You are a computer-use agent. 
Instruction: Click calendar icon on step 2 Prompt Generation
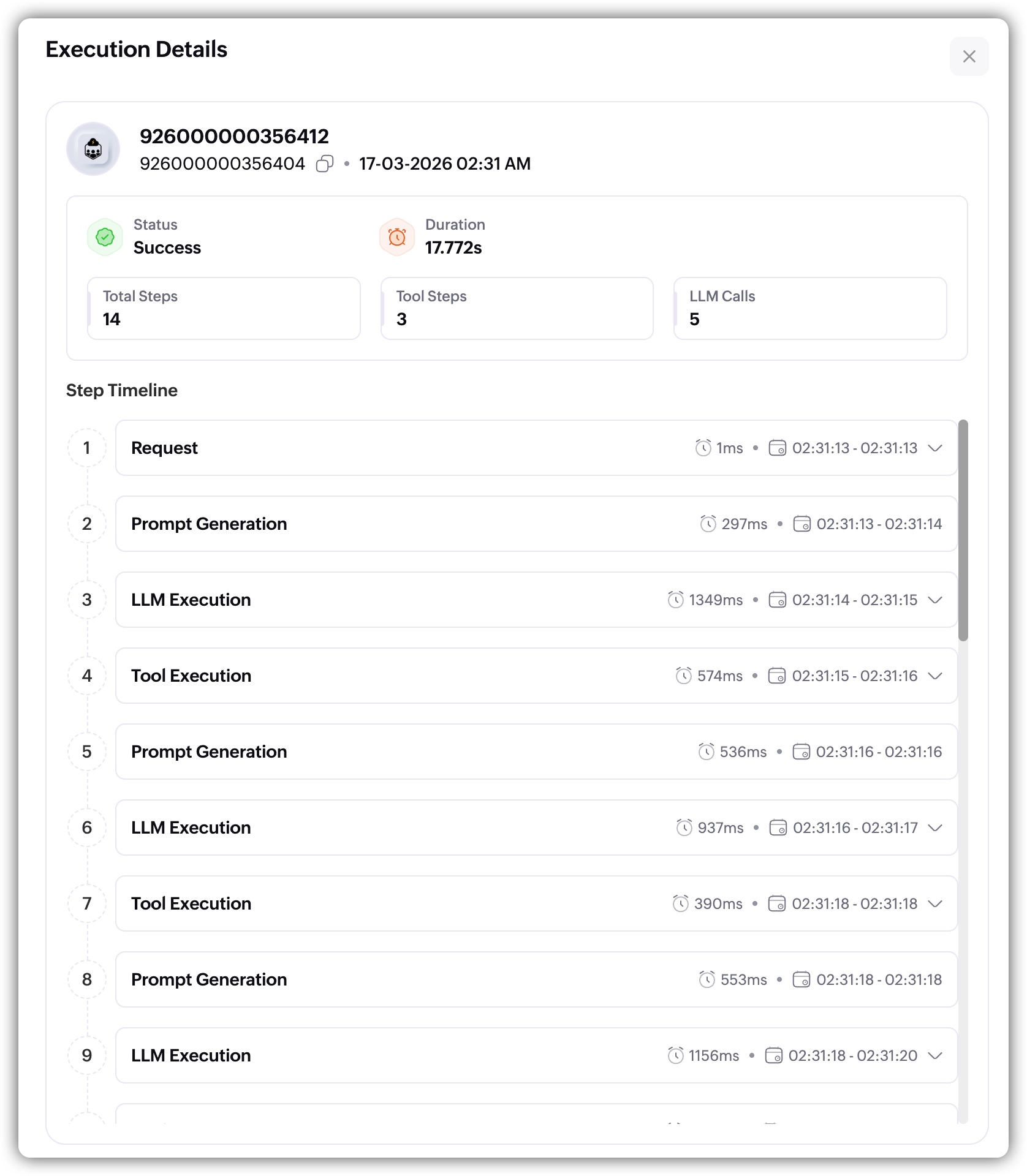coord(802,524)
